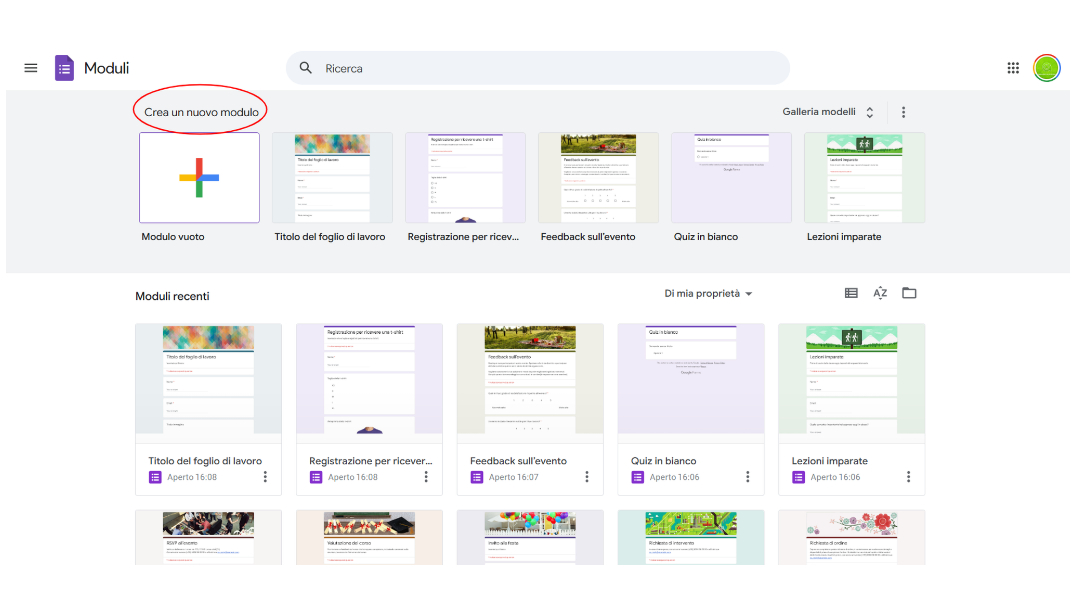Choose Titolo del foglio di lavoro template
The image size is (1080, 608).
click(x=332, y=178)
